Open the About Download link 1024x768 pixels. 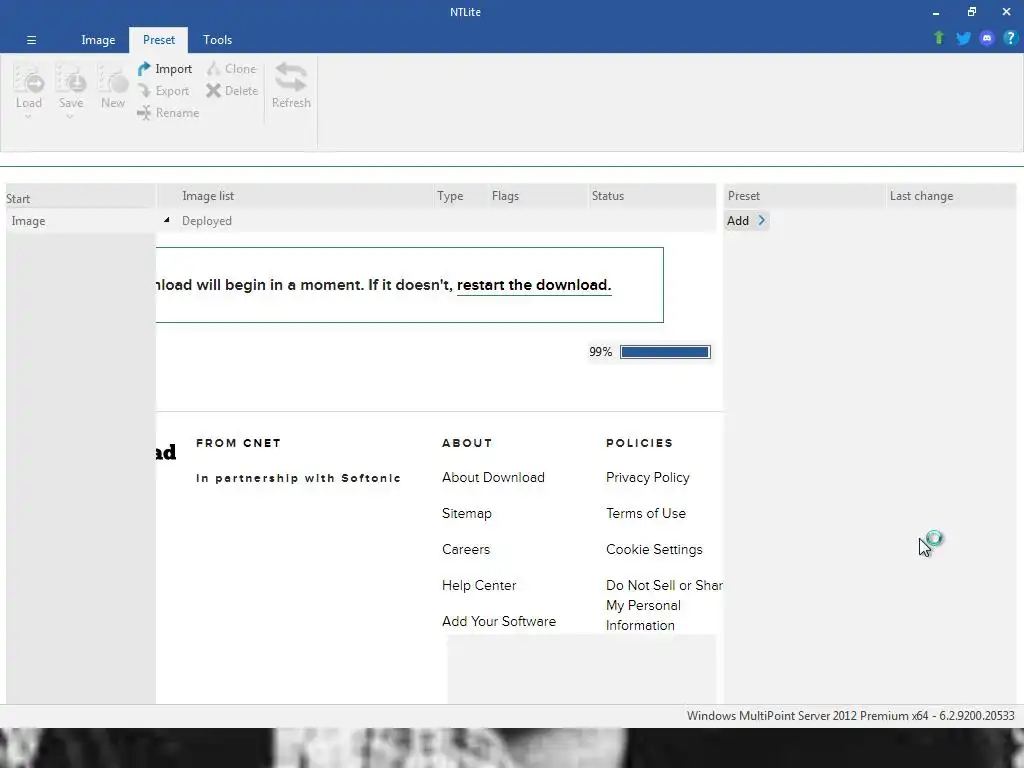493,477
